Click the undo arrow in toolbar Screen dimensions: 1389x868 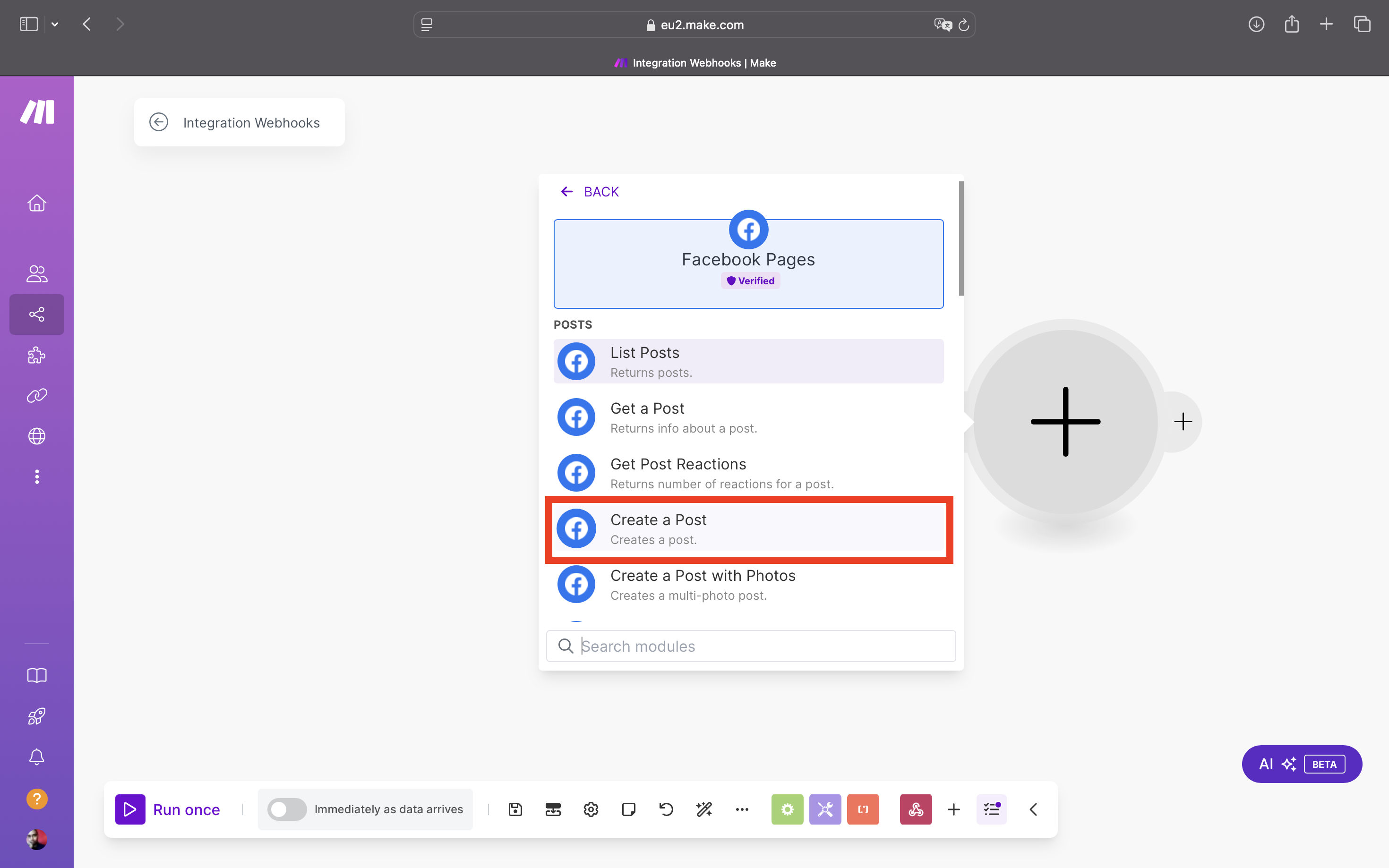point(666,809)
